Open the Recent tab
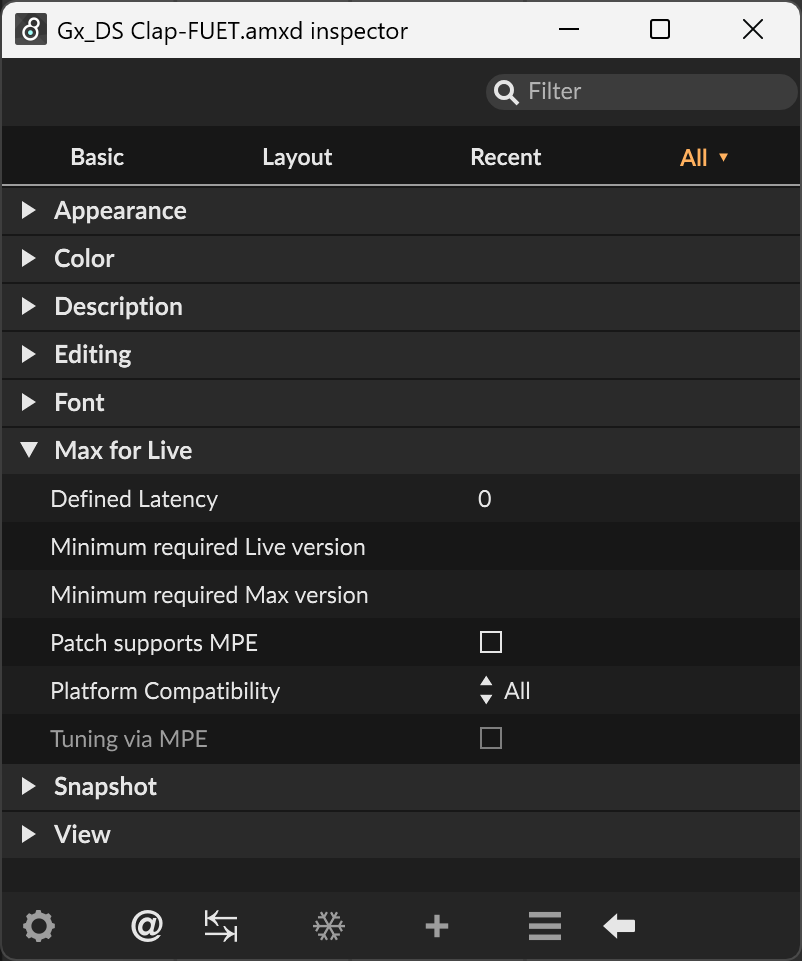The height and width of the screenshot is (961, 802). pos(505,158)
